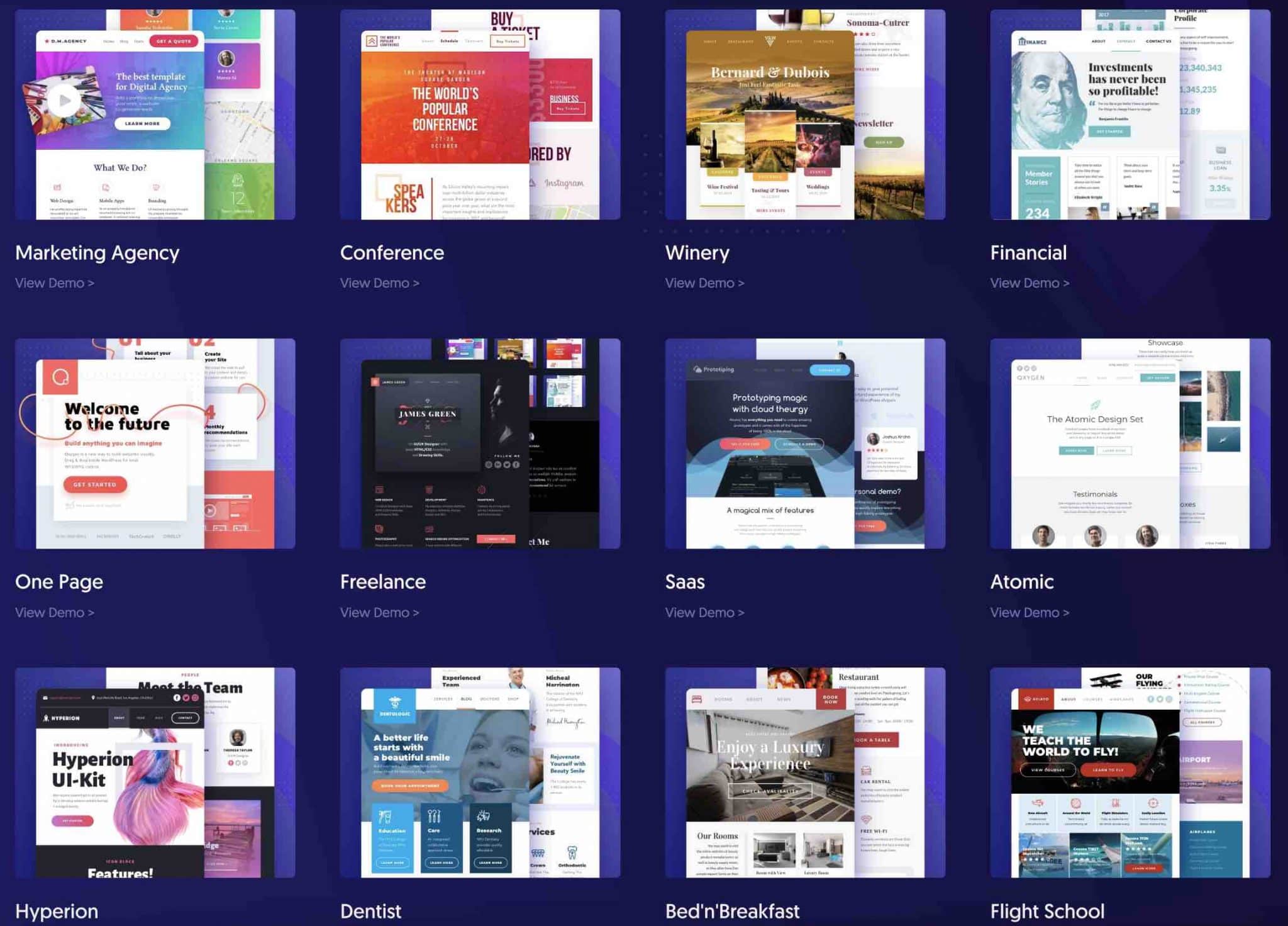The height and width of the screenshot is (926, 1288).
Task: Select the Conference template preview image
Action: (480, 114)
